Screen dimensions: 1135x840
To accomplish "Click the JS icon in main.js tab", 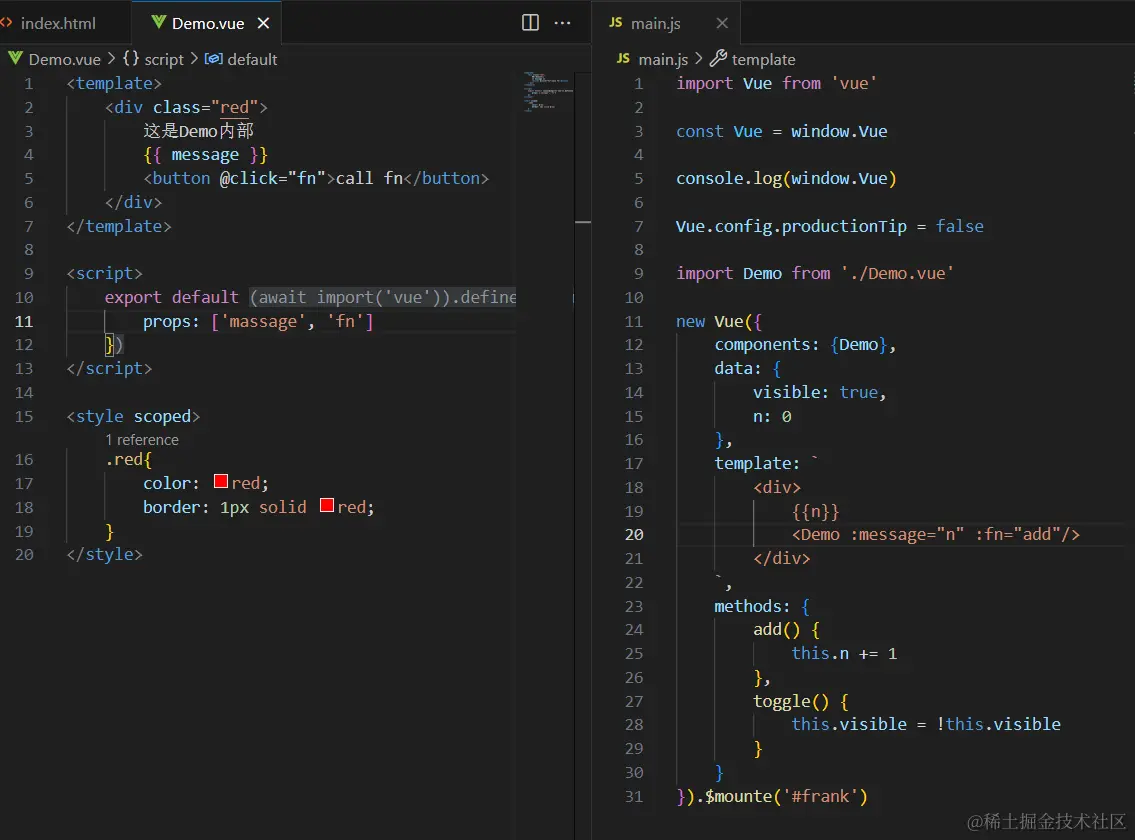I will [616, 22].
